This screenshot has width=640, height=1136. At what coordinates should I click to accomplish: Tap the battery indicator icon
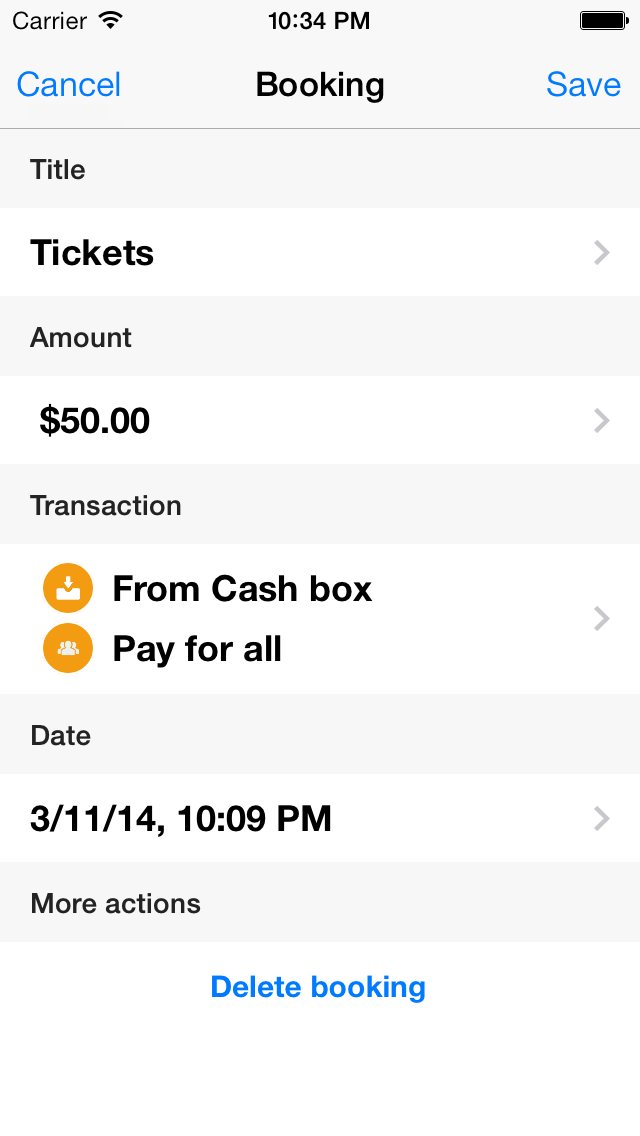coord(603,20)
